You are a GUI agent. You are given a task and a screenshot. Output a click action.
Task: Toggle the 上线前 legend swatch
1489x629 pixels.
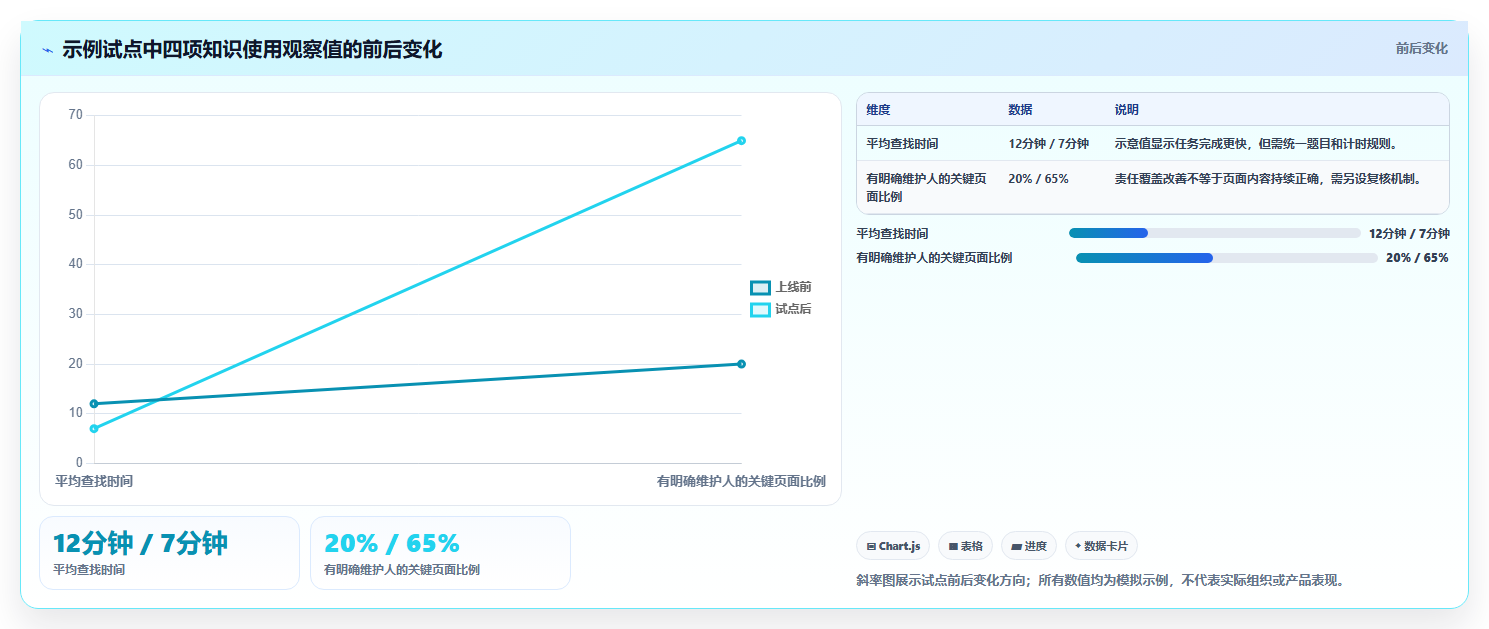(x=760, y=287)
